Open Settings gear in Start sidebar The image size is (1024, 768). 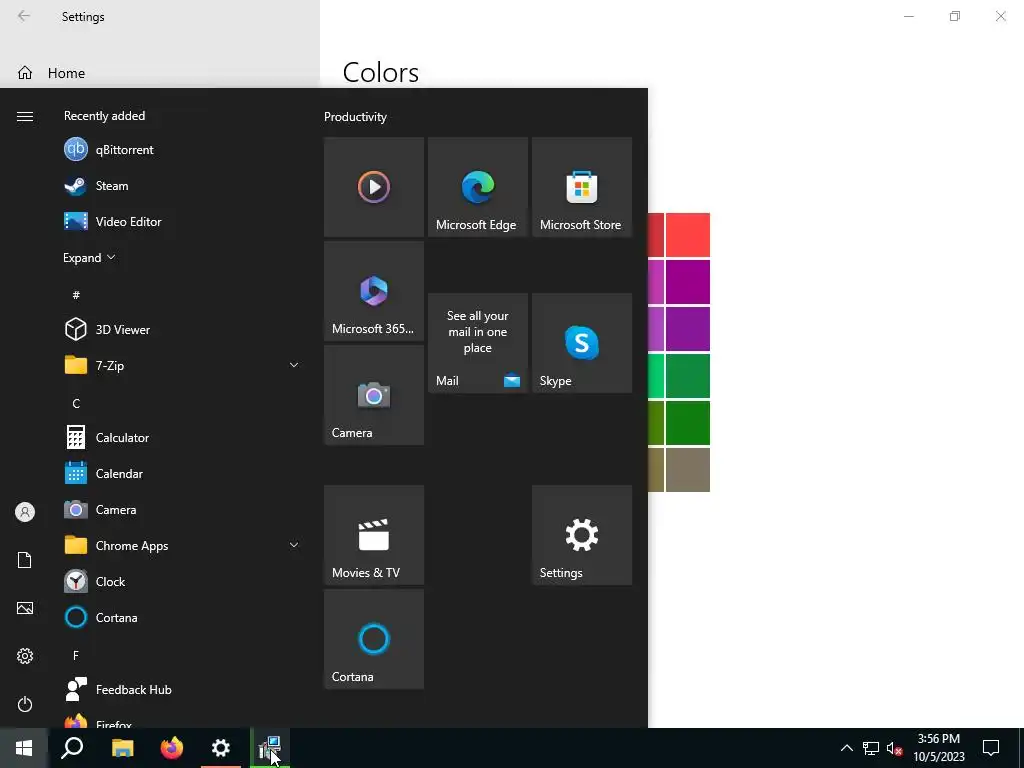coord(25,656)
